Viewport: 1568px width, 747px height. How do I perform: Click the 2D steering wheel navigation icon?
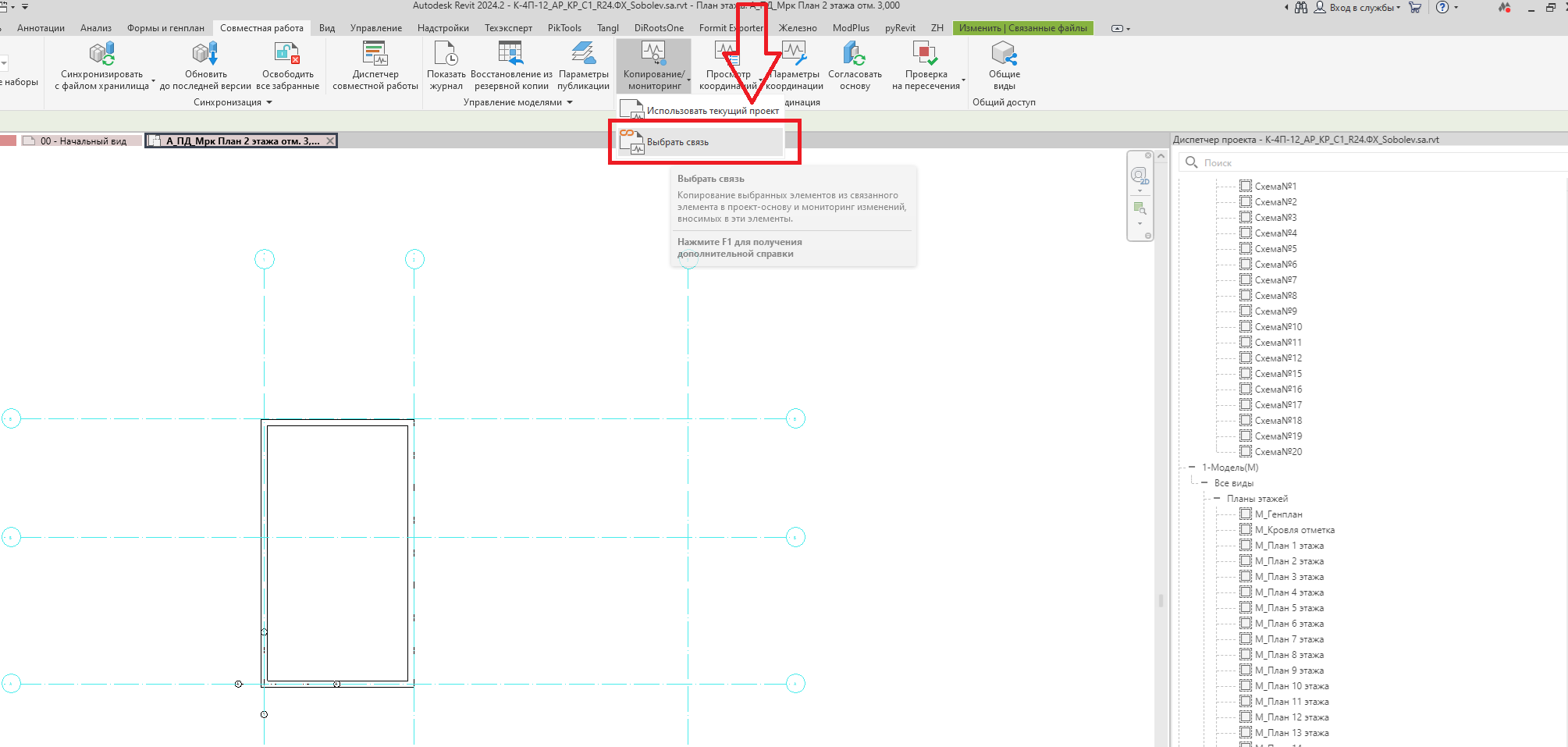pos(1140,176)
